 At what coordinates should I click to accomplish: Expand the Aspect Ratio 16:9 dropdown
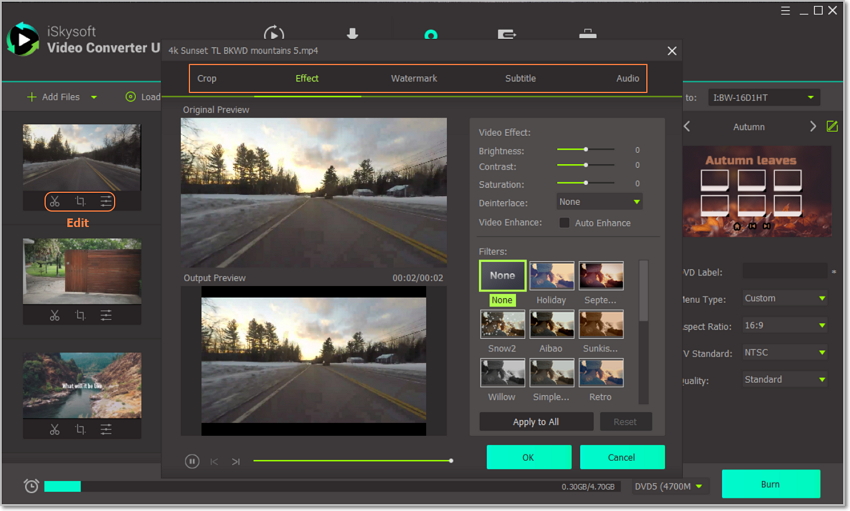784,326
